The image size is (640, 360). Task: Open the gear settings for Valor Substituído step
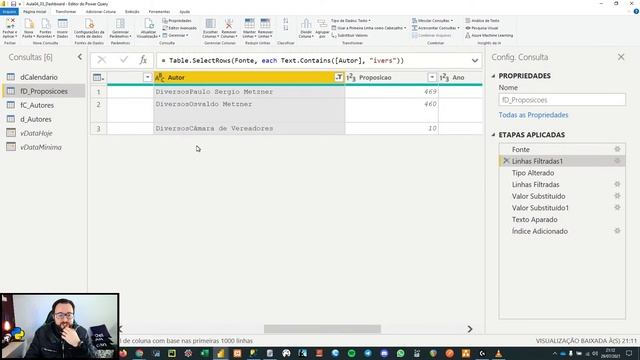617,196
